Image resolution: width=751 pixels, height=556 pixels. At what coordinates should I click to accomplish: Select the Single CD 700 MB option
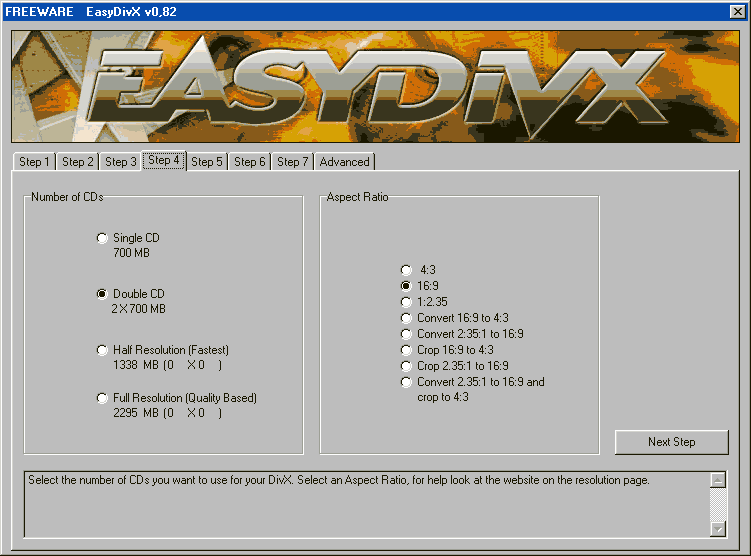pyautogui.click(x=102, y=238)
